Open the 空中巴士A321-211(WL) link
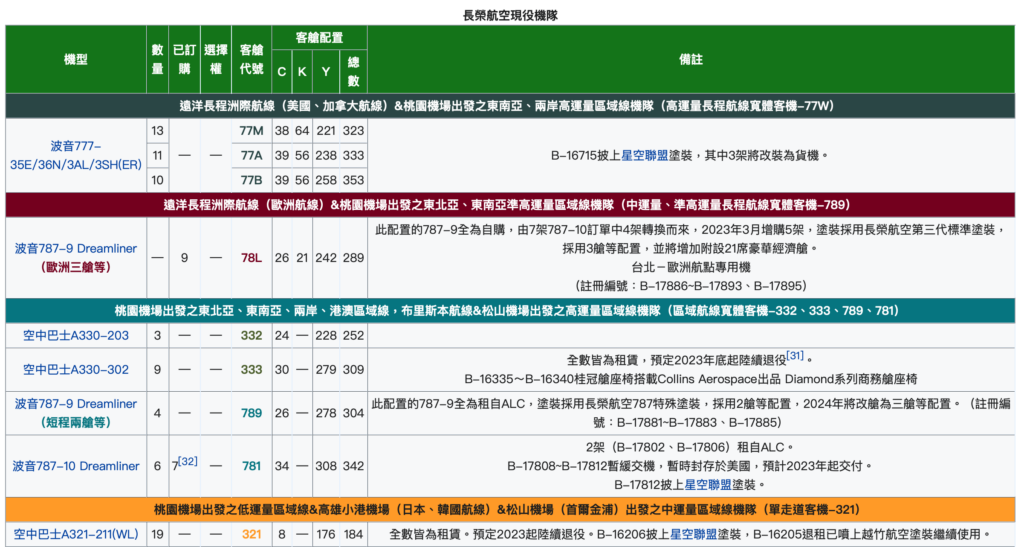This screenshot has height=547, width=1024. pyautogui.click(x=76, y=534)
